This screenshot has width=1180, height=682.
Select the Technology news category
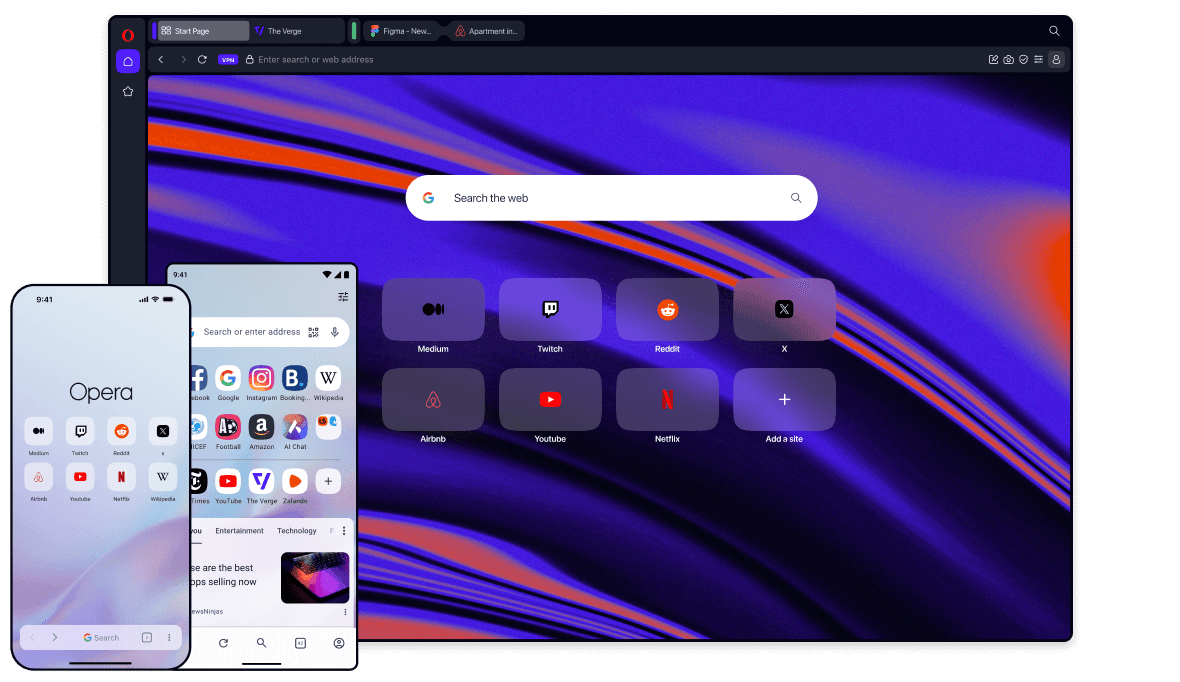[296, 530]
